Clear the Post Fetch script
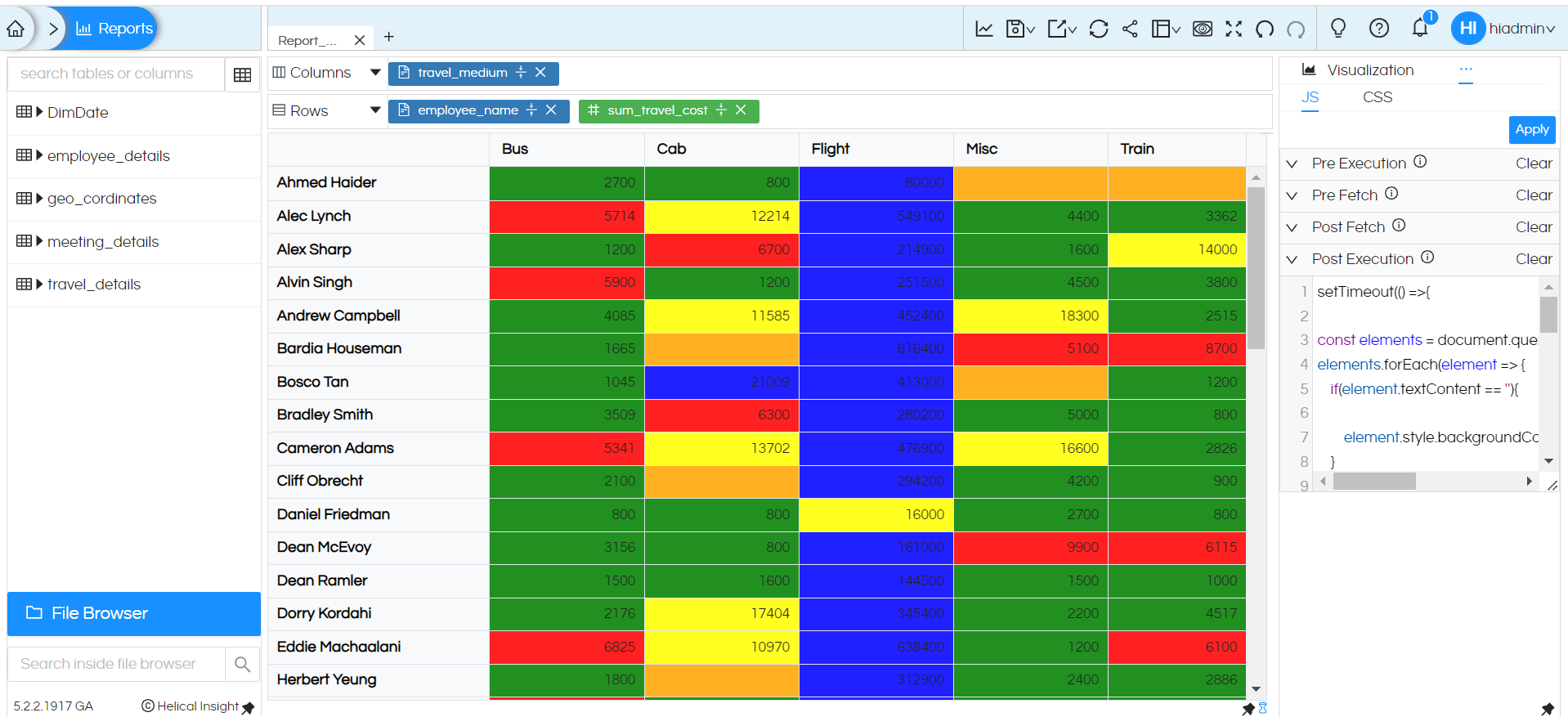The width and height of the screenshot is (1568, 717). point(1534,227)
